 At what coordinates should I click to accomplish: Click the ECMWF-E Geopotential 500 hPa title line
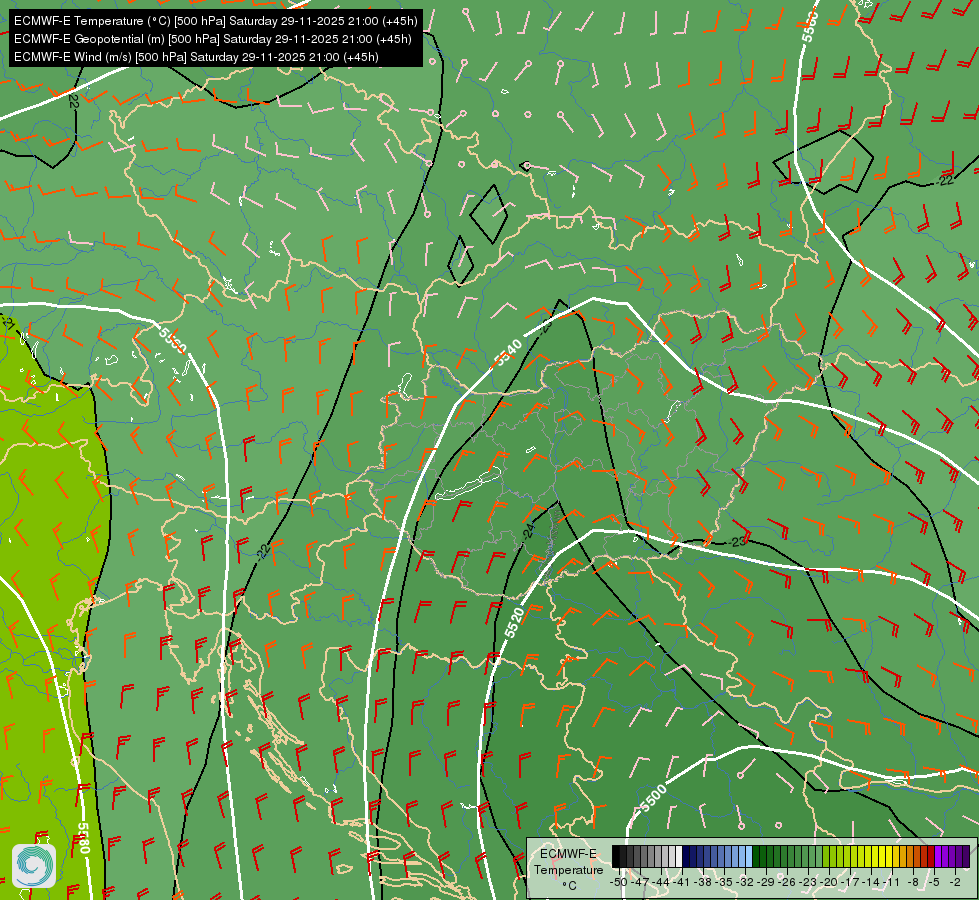[212, 39]
